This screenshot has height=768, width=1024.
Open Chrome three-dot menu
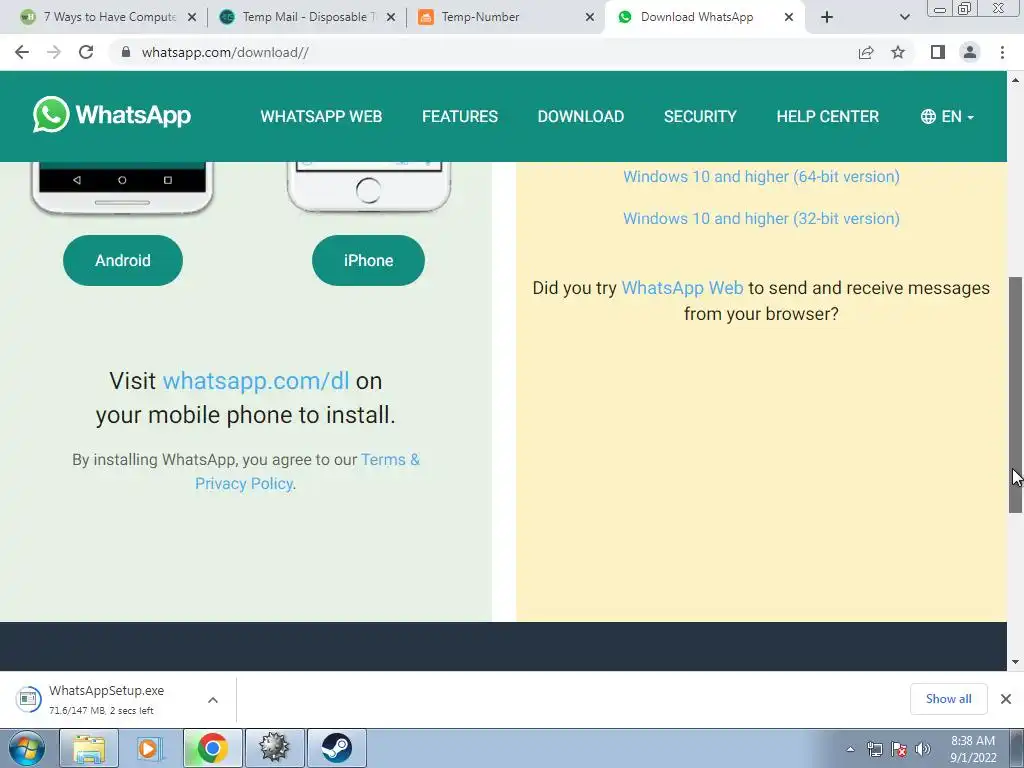pos(1002,52)
